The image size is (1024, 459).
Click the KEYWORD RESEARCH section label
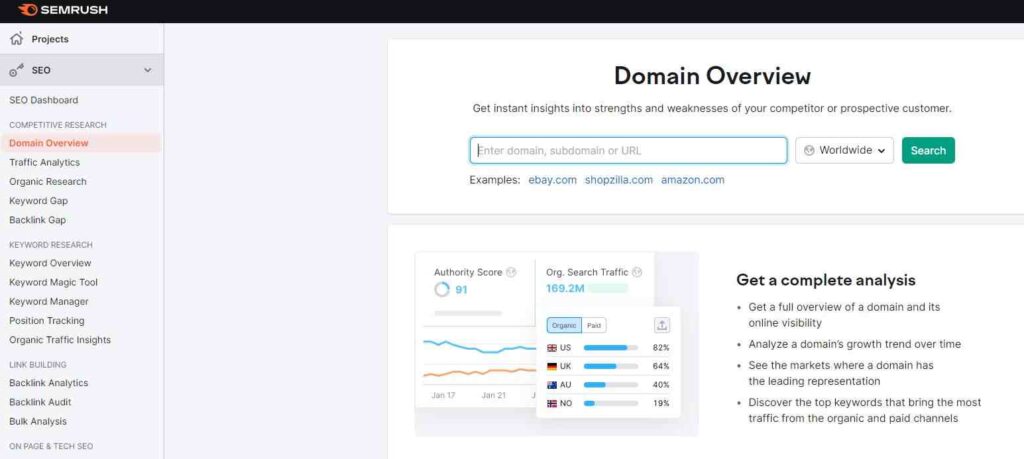coord(51,245)
